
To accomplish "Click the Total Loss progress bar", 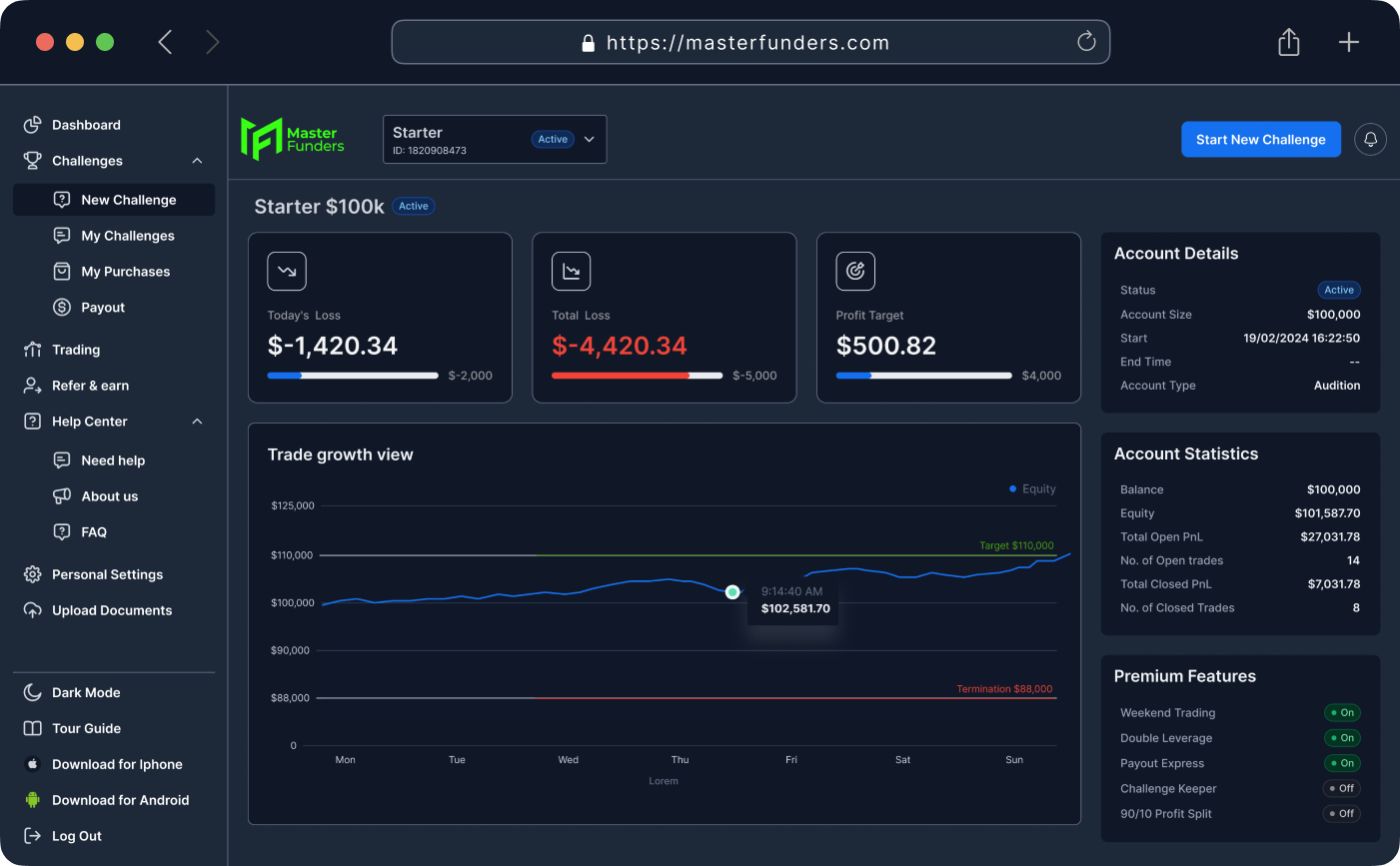I will pos(637,376).
